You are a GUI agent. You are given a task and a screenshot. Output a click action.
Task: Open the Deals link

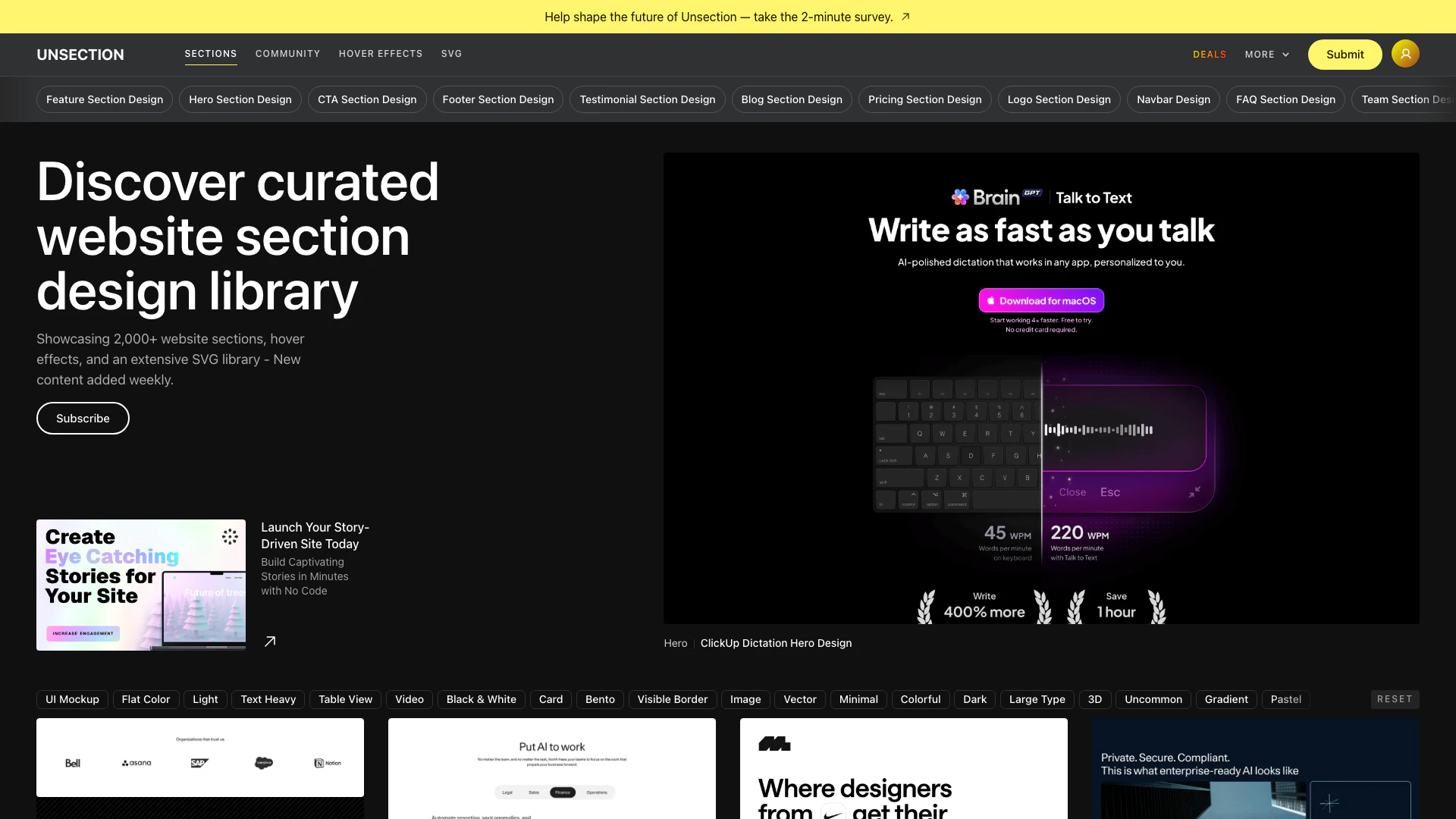pyautogui.click(x=1210, y=55)
